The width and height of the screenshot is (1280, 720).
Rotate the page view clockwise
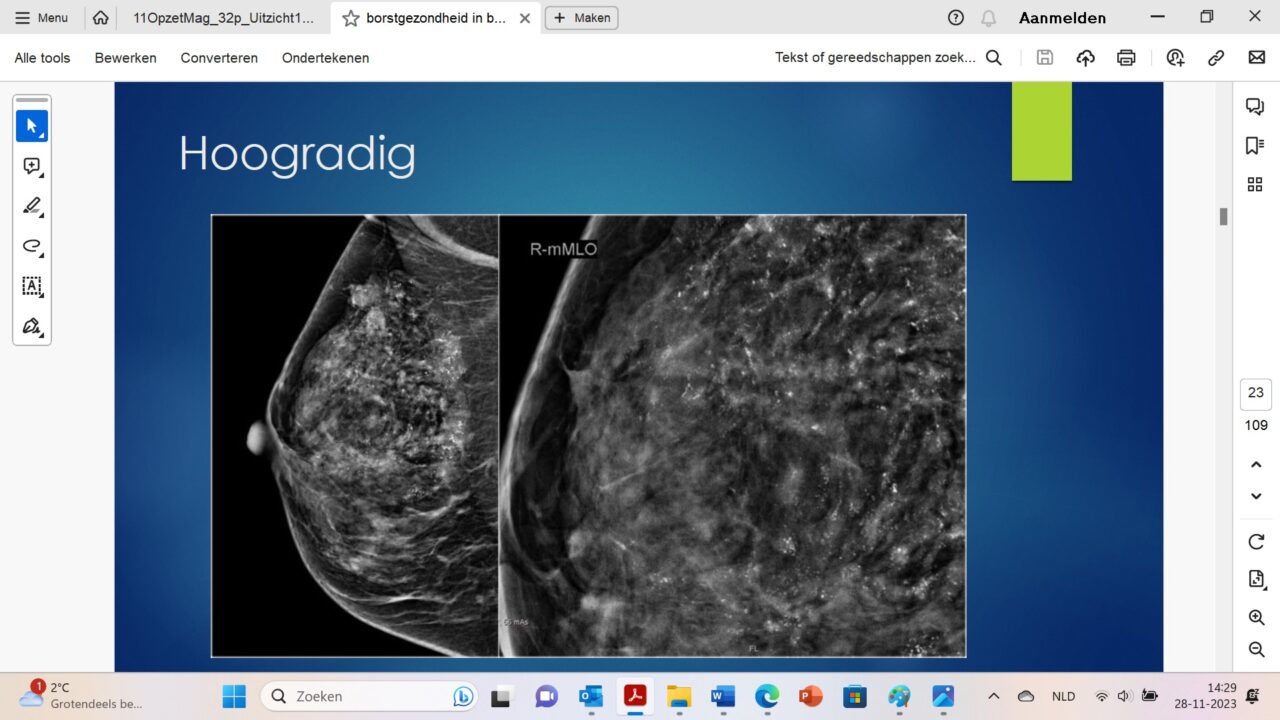coord(1256,542)
